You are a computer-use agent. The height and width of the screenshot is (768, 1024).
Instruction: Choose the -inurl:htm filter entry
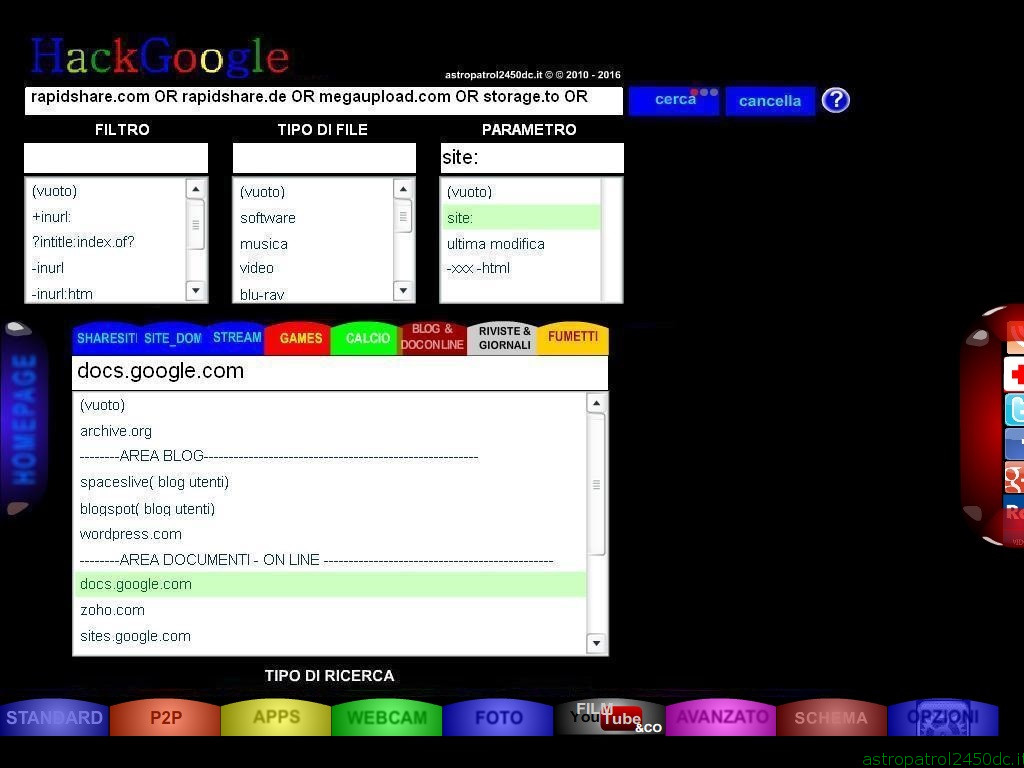pos(107,293)
